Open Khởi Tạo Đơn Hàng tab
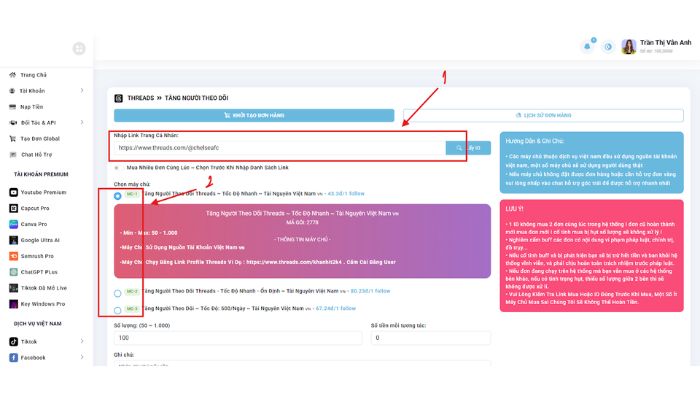The width and height of the screenshot is (700, 400). [x=254, y=115]
